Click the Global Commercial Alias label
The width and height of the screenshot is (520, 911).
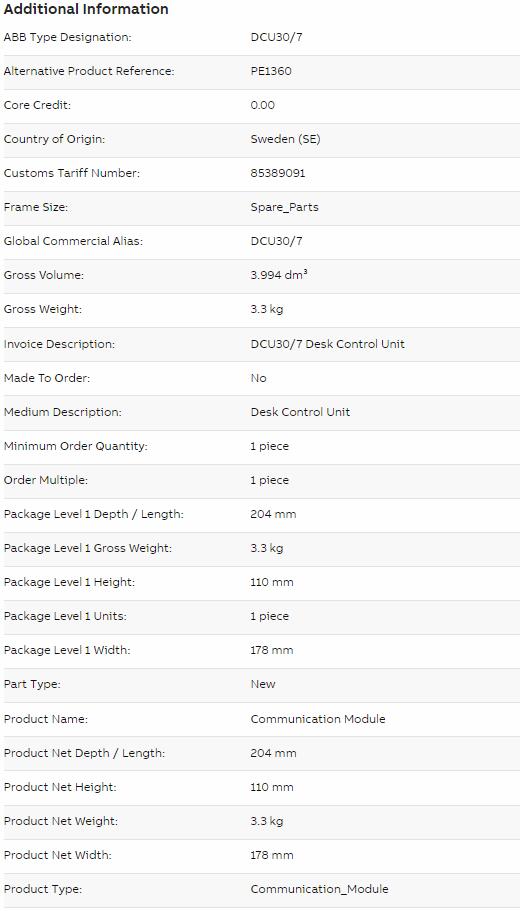[x=73, y=241]
